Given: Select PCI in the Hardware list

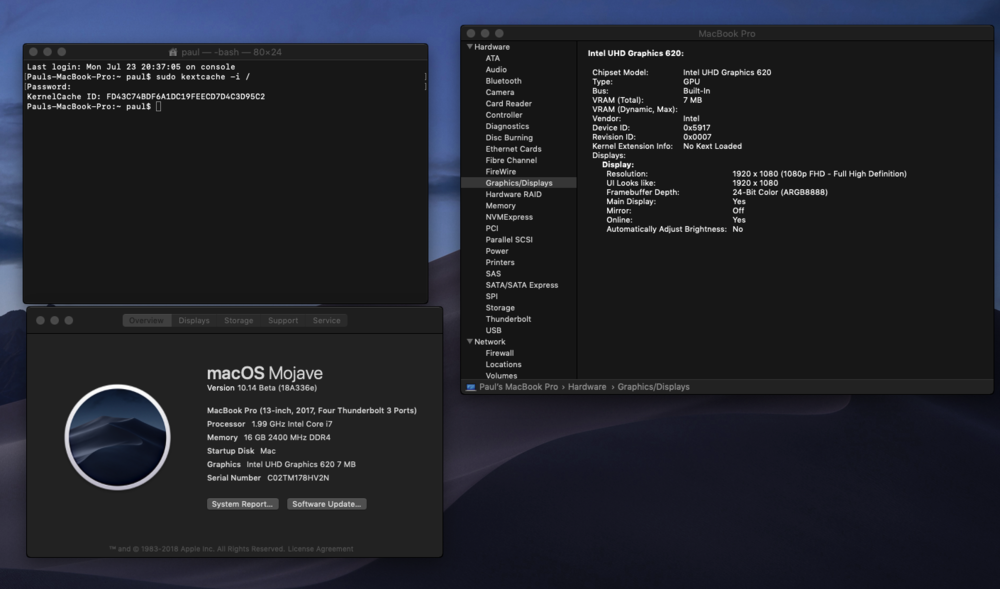Looking at the screenshot, I should pos(492,228).
